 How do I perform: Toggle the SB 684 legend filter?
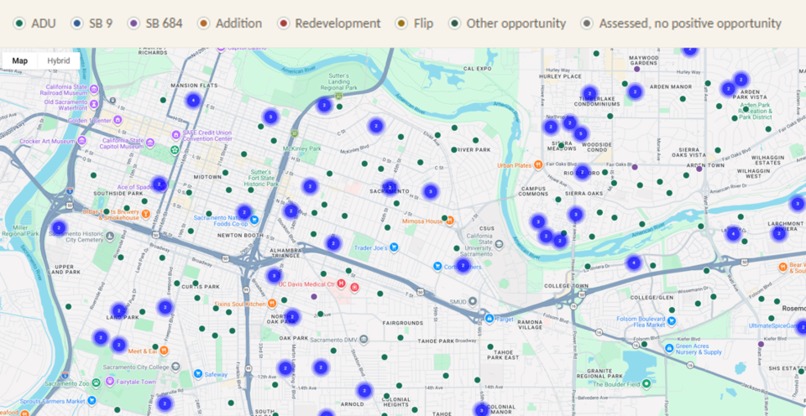click(x=155, y=24)
